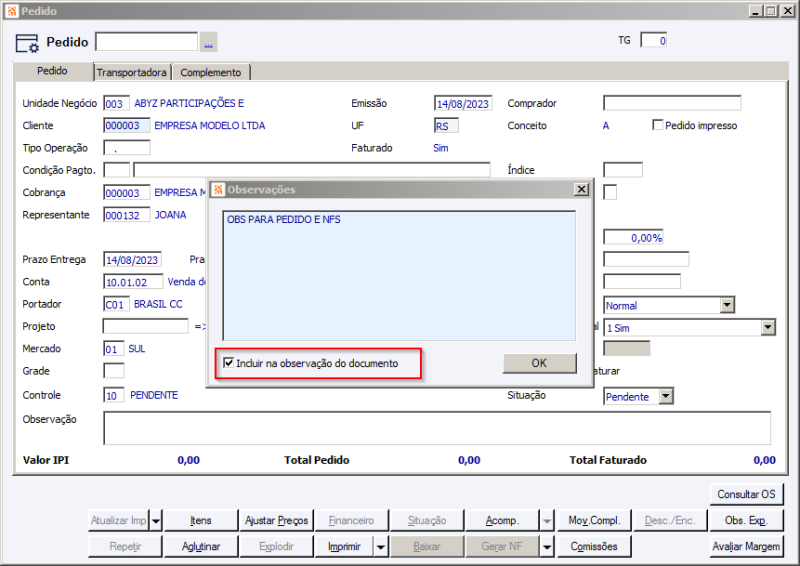Click the Total Faturado label
The height and width of the screenshot is (566, 800).
pos(608,460)
